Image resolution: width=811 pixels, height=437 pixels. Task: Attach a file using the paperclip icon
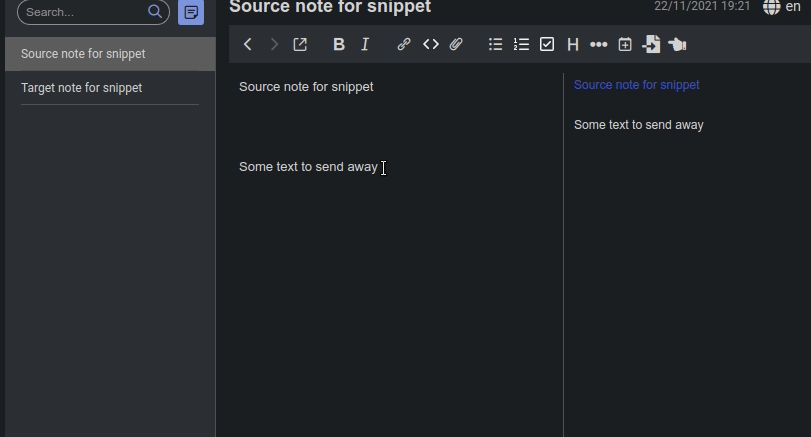coord(456,44)
